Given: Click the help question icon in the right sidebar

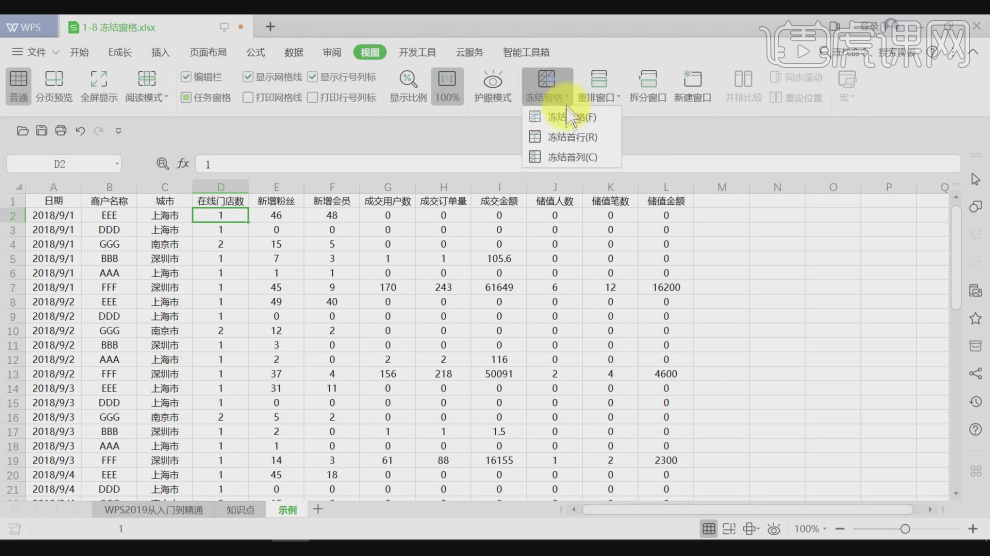Looking at the screenshot, I should pyautogui.click(x=975, y=429).
